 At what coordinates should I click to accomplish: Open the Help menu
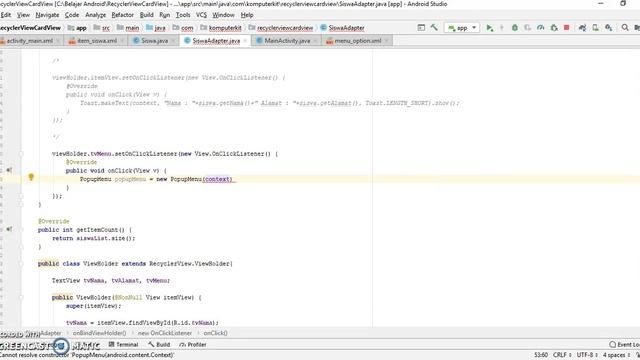coord(247,15)
